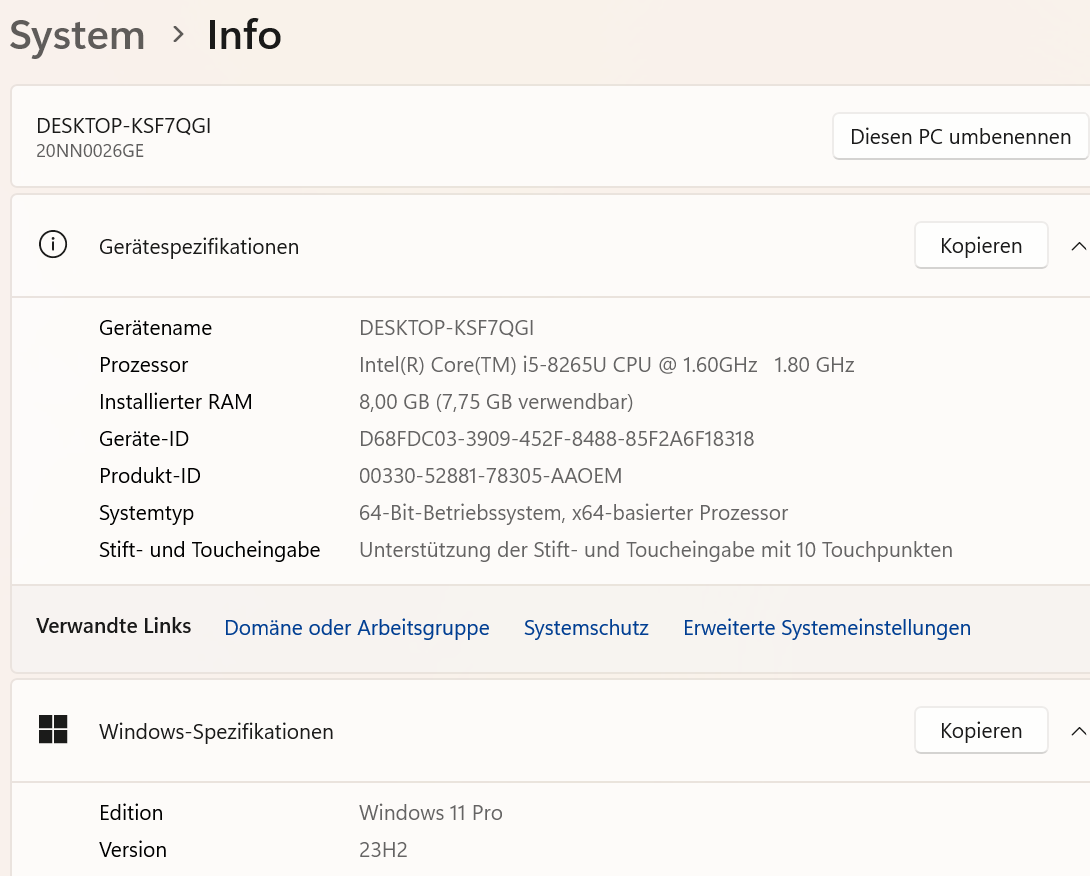
Task: Click 'Diesen PC umbenennen' button
Action: [961, 136]
